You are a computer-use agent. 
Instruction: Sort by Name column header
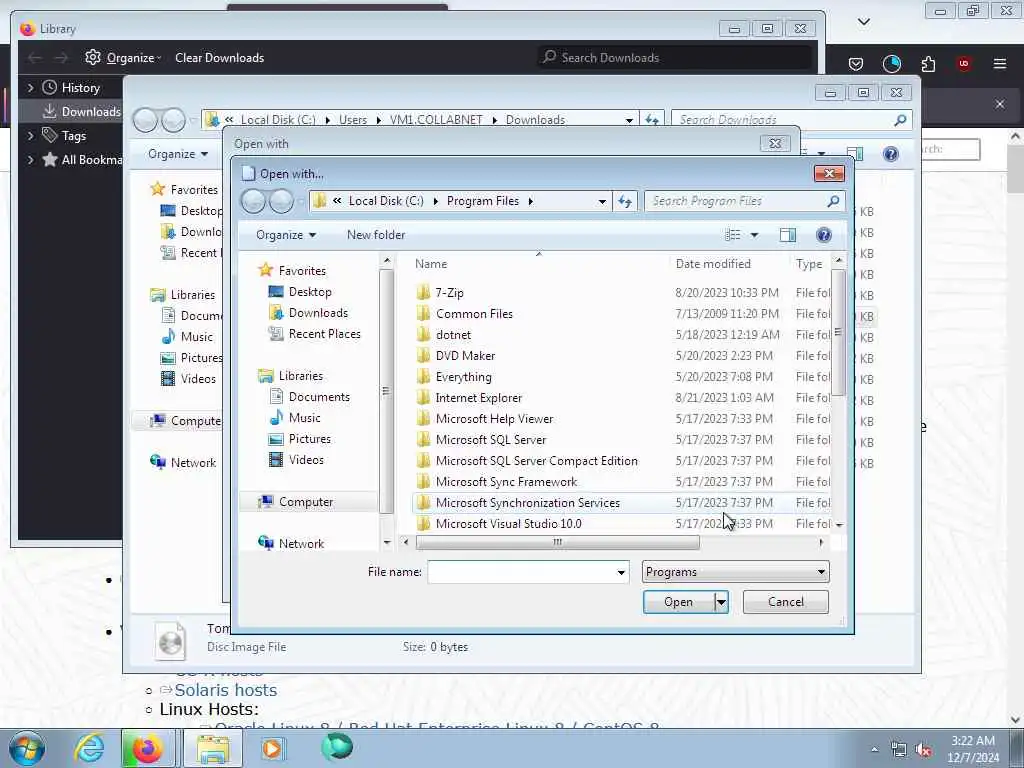(431, 264)
